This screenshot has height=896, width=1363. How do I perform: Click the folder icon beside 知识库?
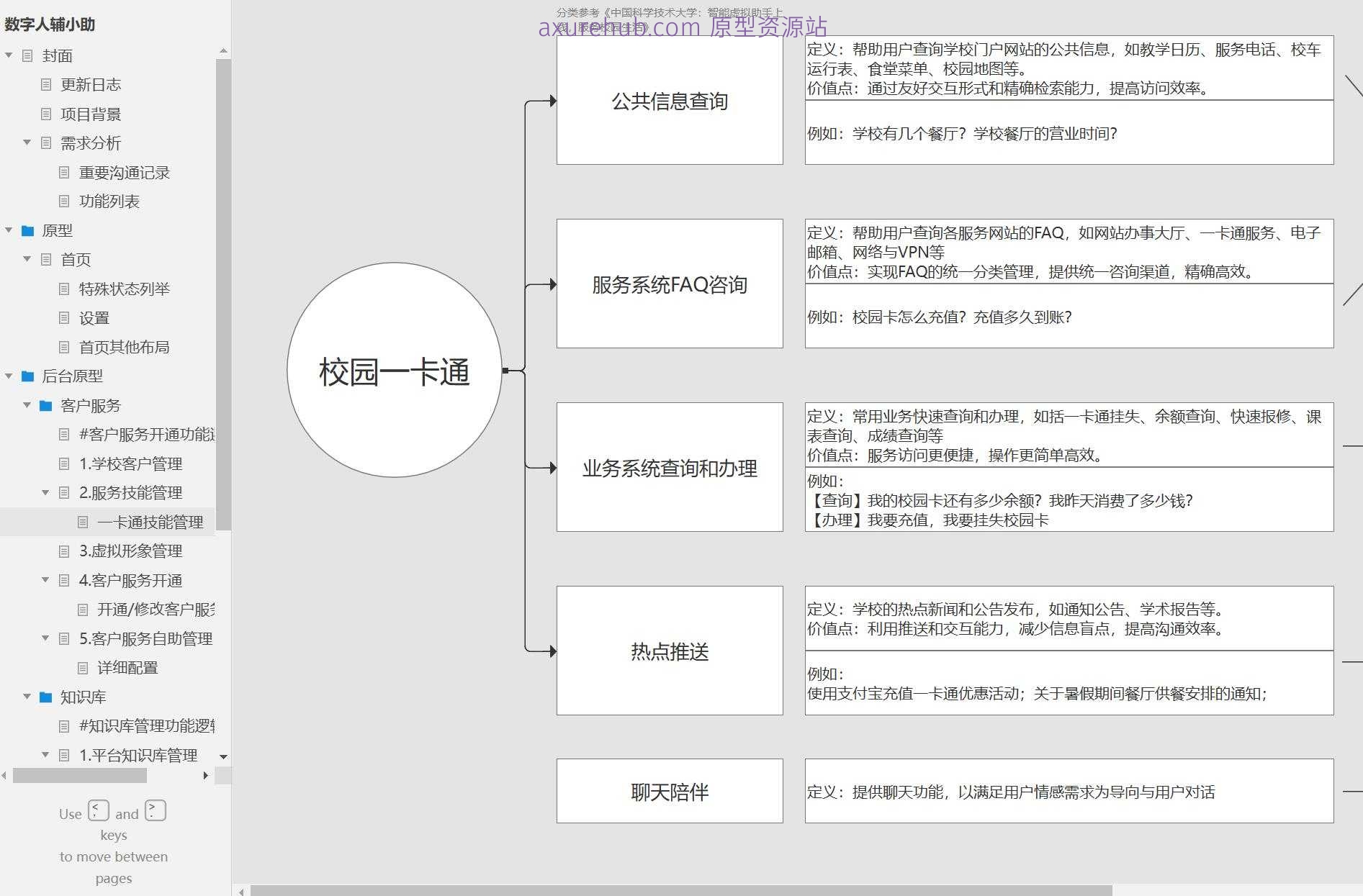45,697
